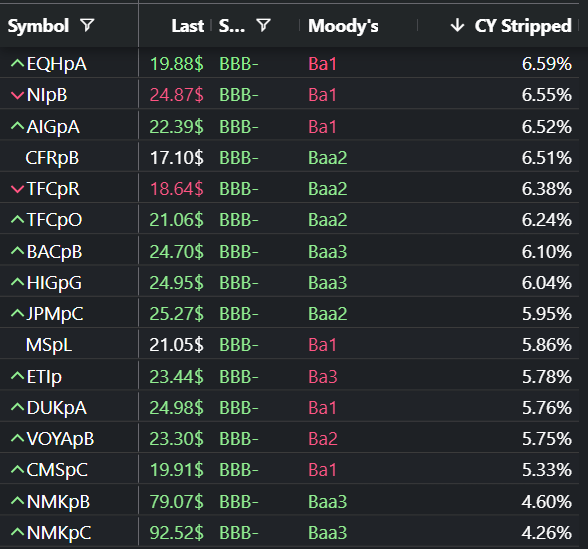Click the 17.10$ last price
The width and height of the screenshot is (588, 549).
coord(177,158)
